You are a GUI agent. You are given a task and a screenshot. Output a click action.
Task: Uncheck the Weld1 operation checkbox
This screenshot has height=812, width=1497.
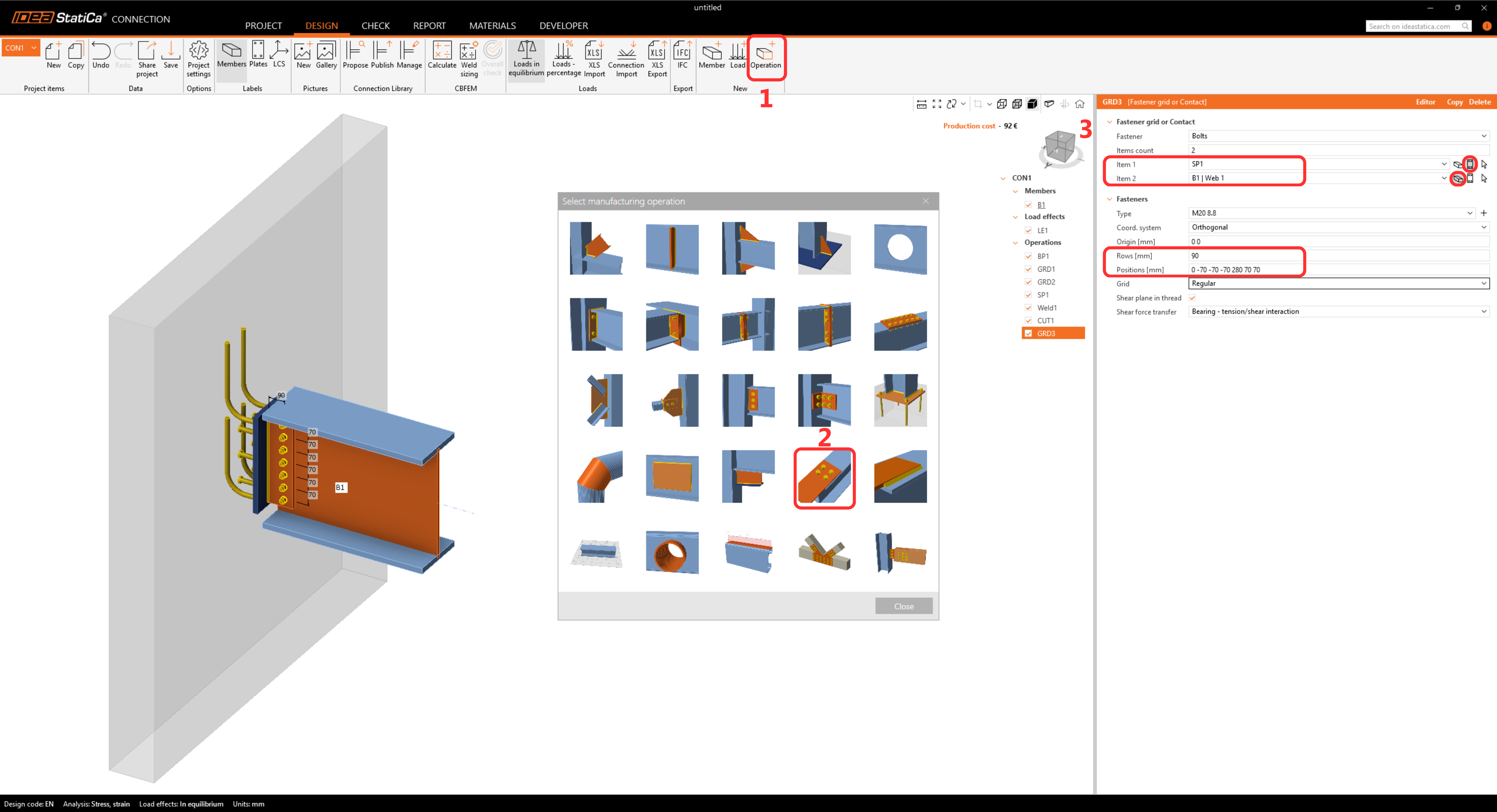[1029, 308]
